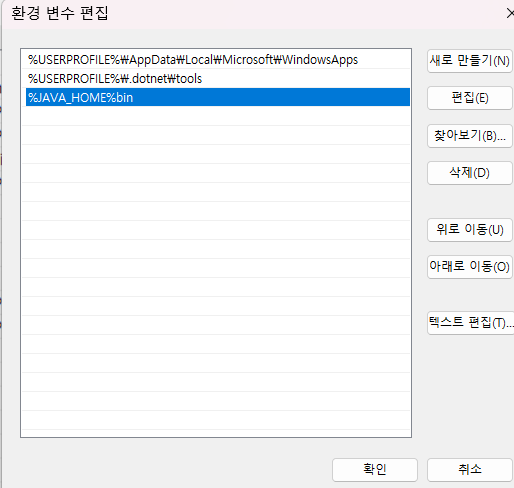
Task: Select the WindowsApps path entry
Action: [218, 60]
